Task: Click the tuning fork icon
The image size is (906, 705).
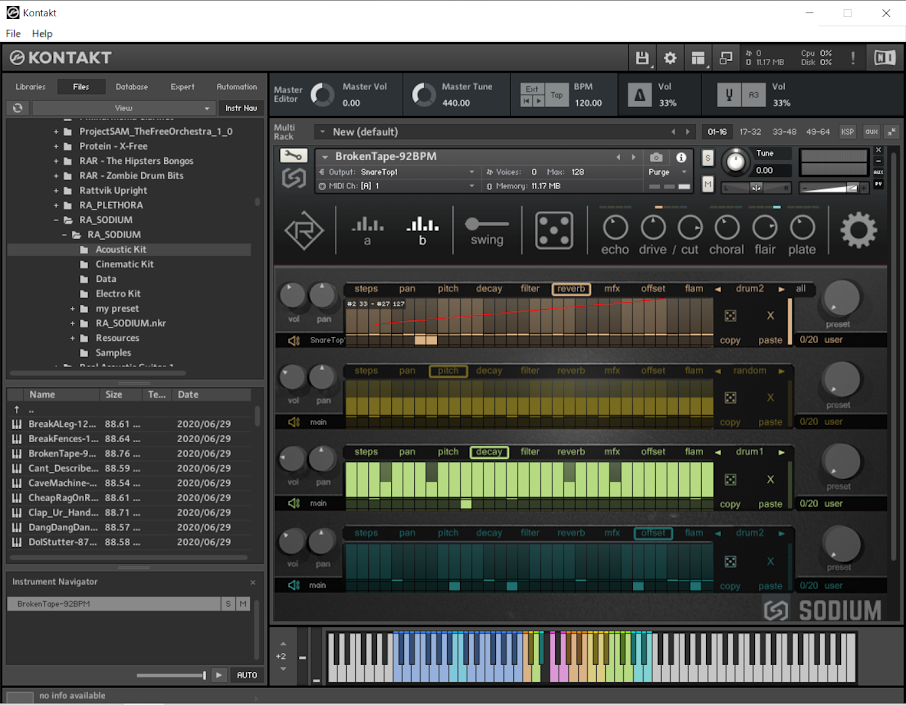Action: (x=729, y=94)
